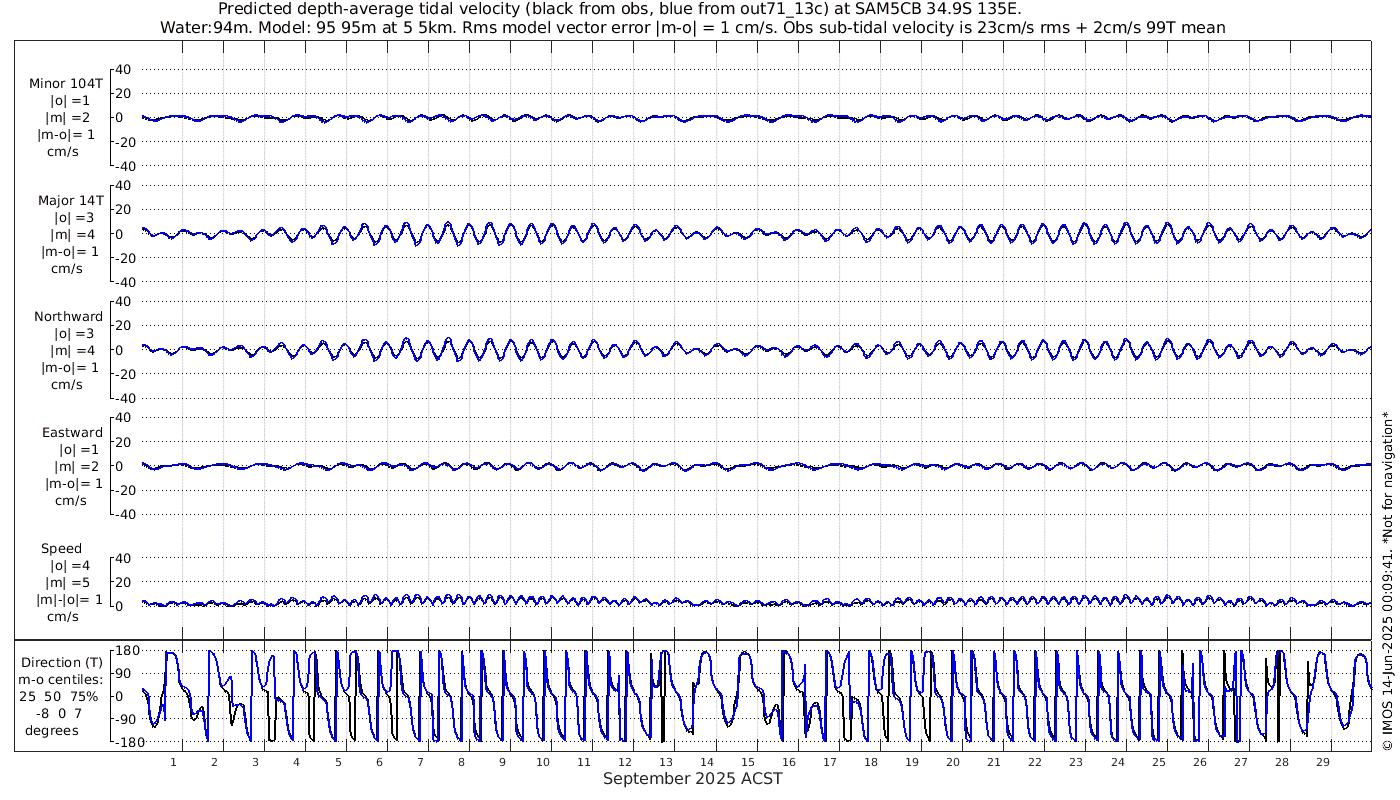The width and height of the screenshot is (1400, 800).
Task: Click the "Eastward" panel label
Action: pos(72,433)
